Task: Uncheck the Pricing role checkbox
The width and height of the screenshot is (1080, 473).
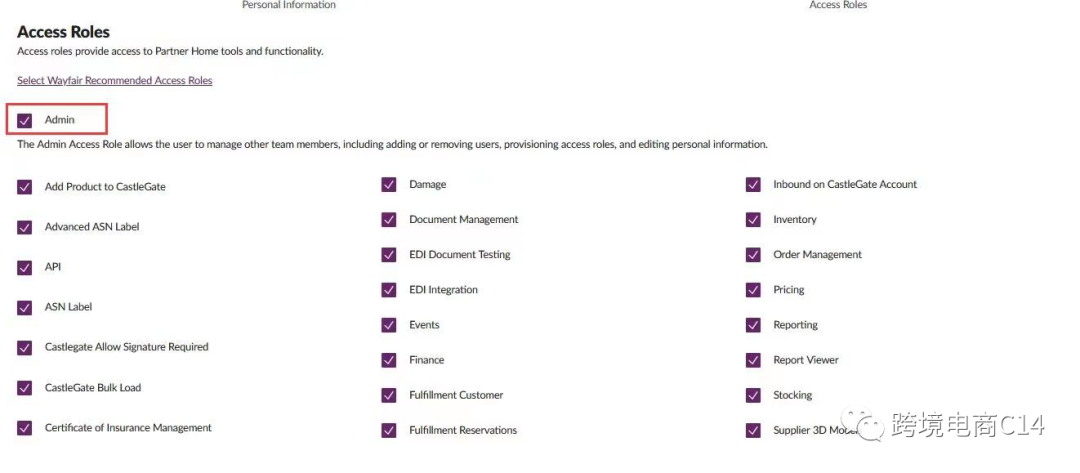Action: (753, 290)
